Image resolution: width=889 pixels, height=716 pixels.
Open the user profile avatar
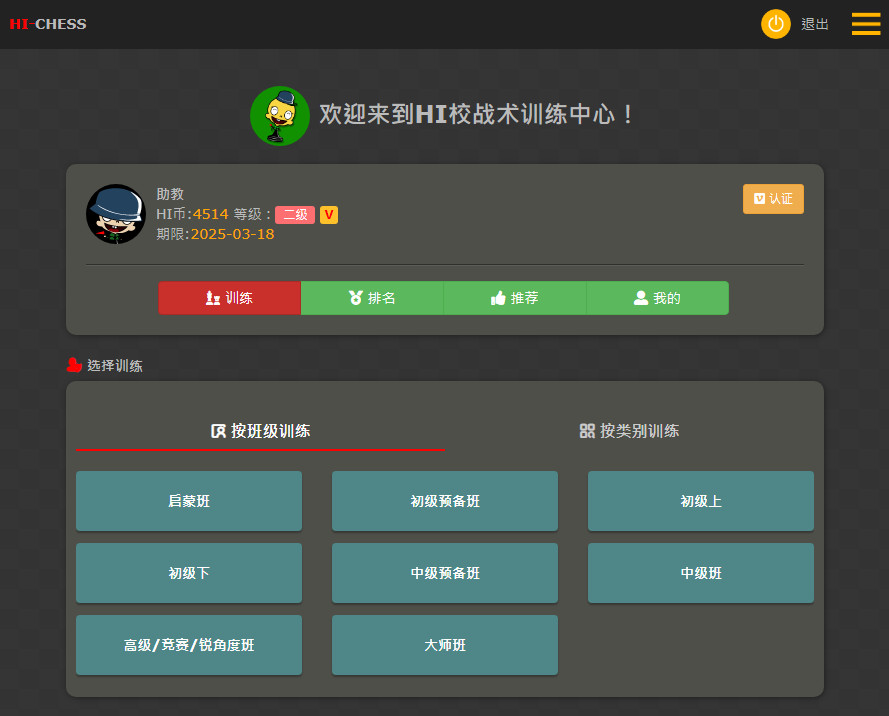point(116,214)
